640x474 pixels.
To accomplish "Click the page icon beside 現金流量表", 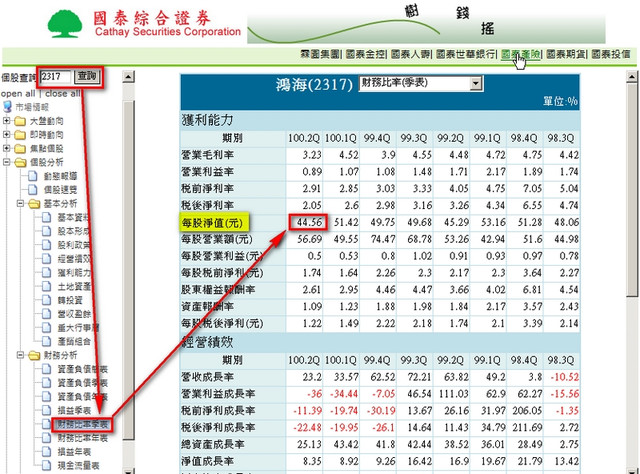I will click(x=47, y=465).
